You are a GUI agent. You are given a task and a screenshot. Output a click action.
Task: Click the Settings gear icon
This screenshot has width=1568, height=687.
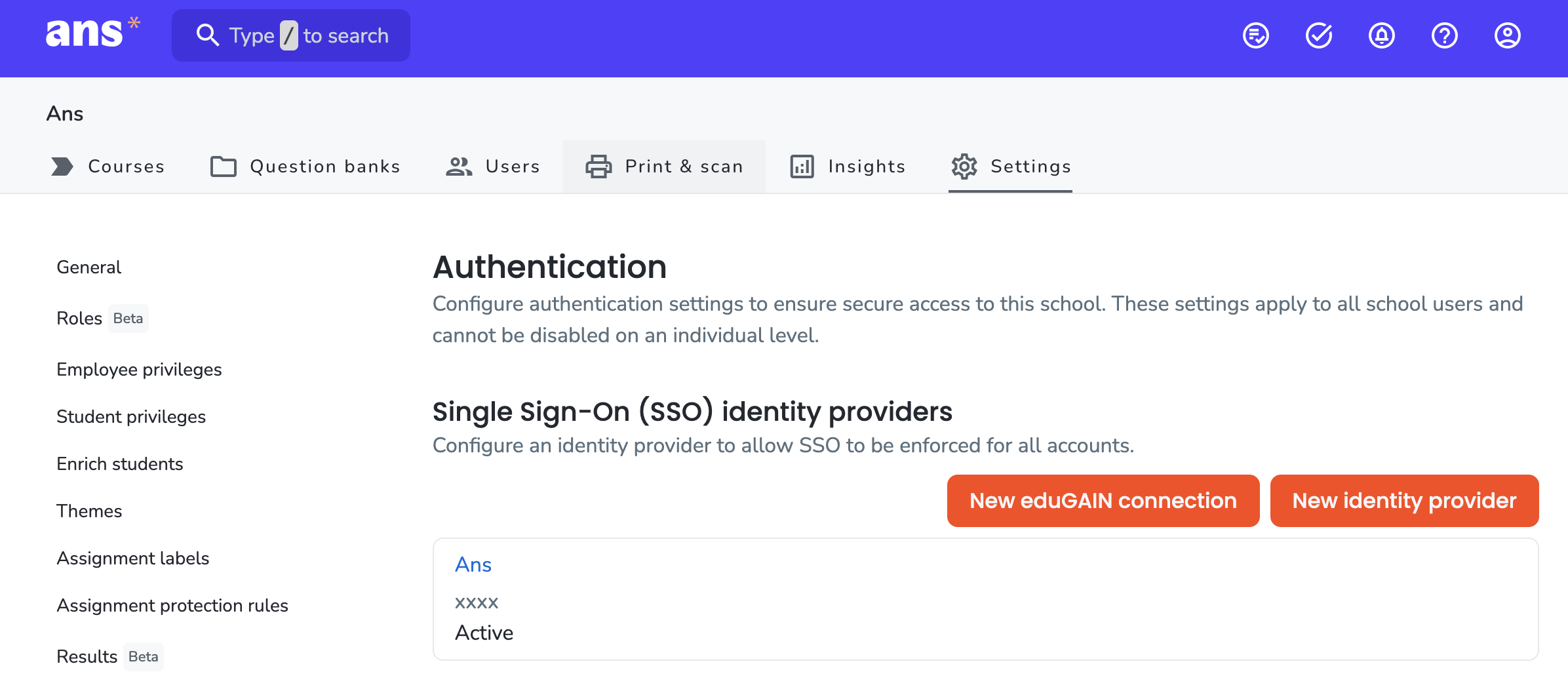(964, 167)
